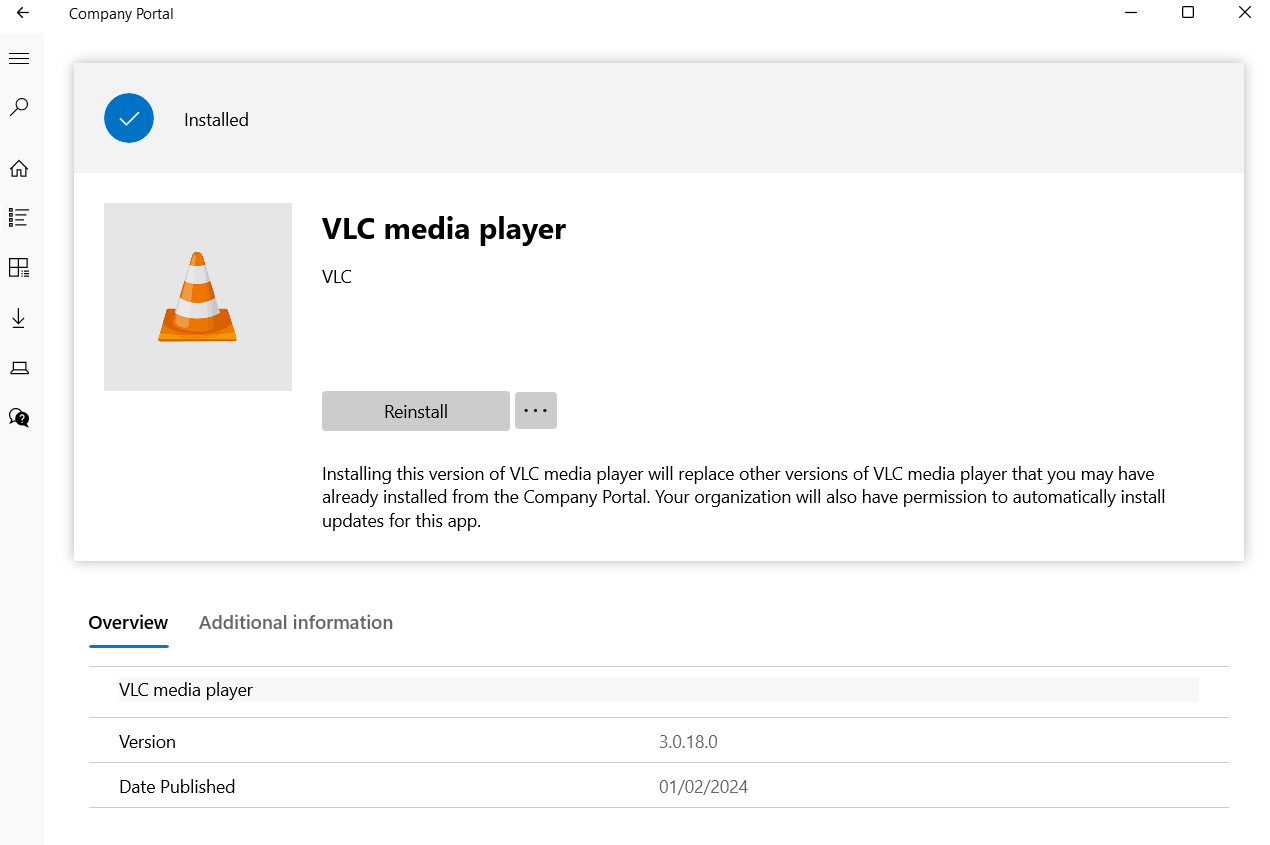Open Help & support chat icon
Screen dimensions: 1270x845
click(x=19, y=417)
